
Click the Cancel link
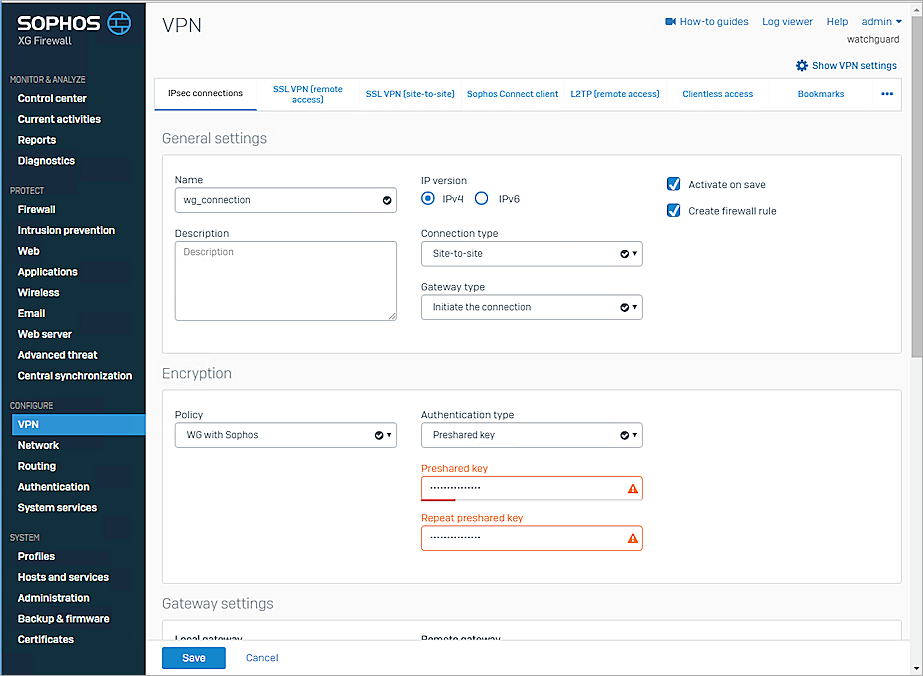coord(262,658)
